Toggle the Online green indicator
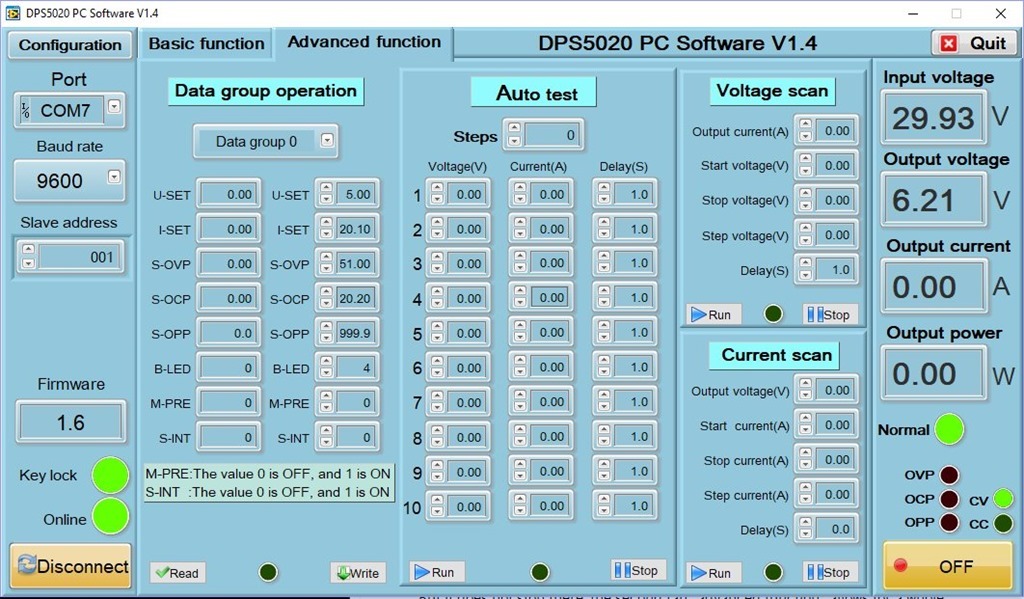The image size is (1024, 599). 110,517
